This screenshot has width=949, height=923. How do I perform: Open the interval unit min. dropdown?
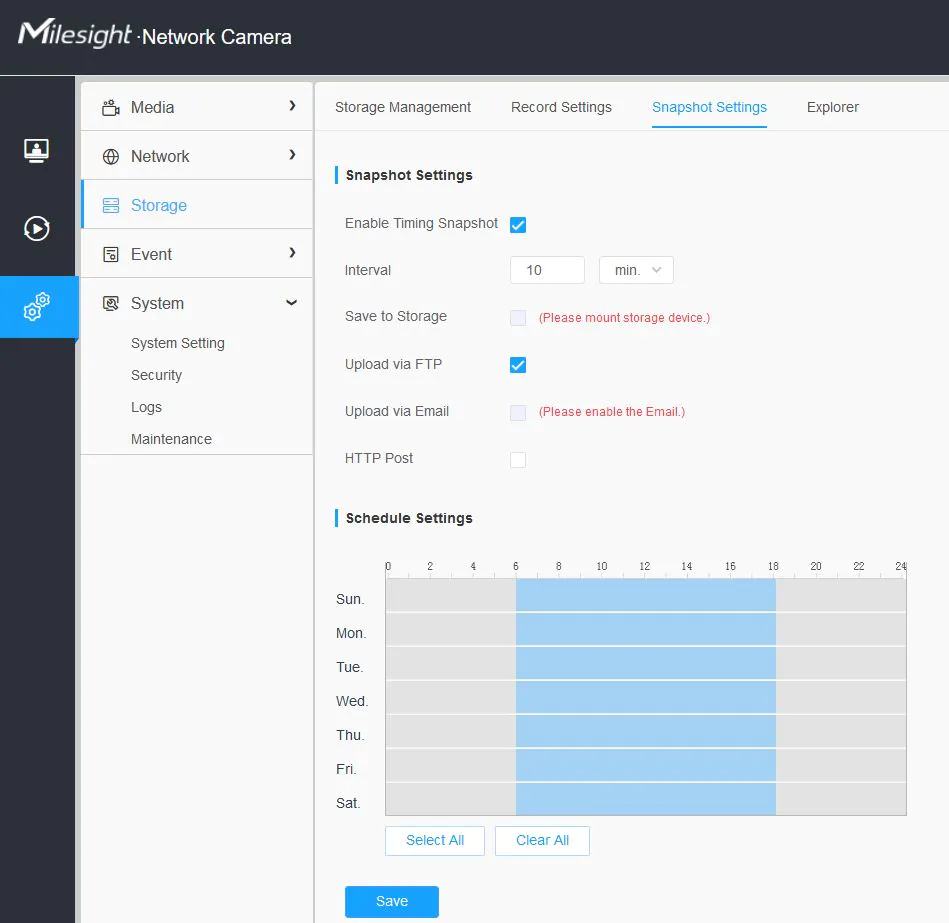point(636,270)
